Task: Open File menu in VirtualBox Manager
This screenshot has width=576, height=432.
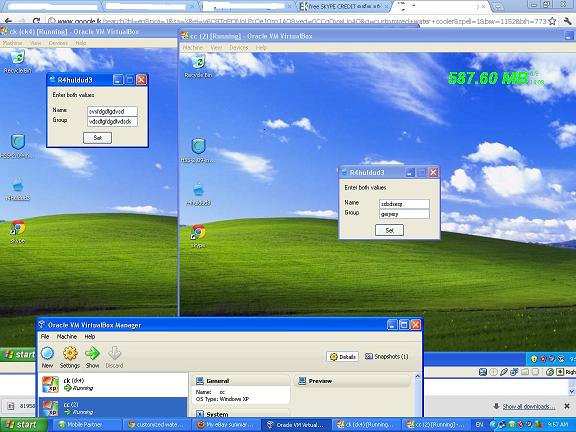Action: click(45, 336)
